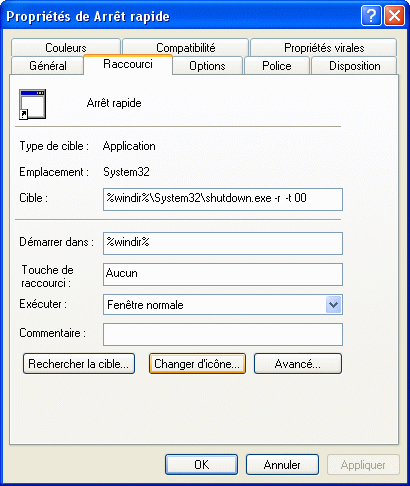Click Rechercher la cible button

pyautogui.click(x=79, y=364)
